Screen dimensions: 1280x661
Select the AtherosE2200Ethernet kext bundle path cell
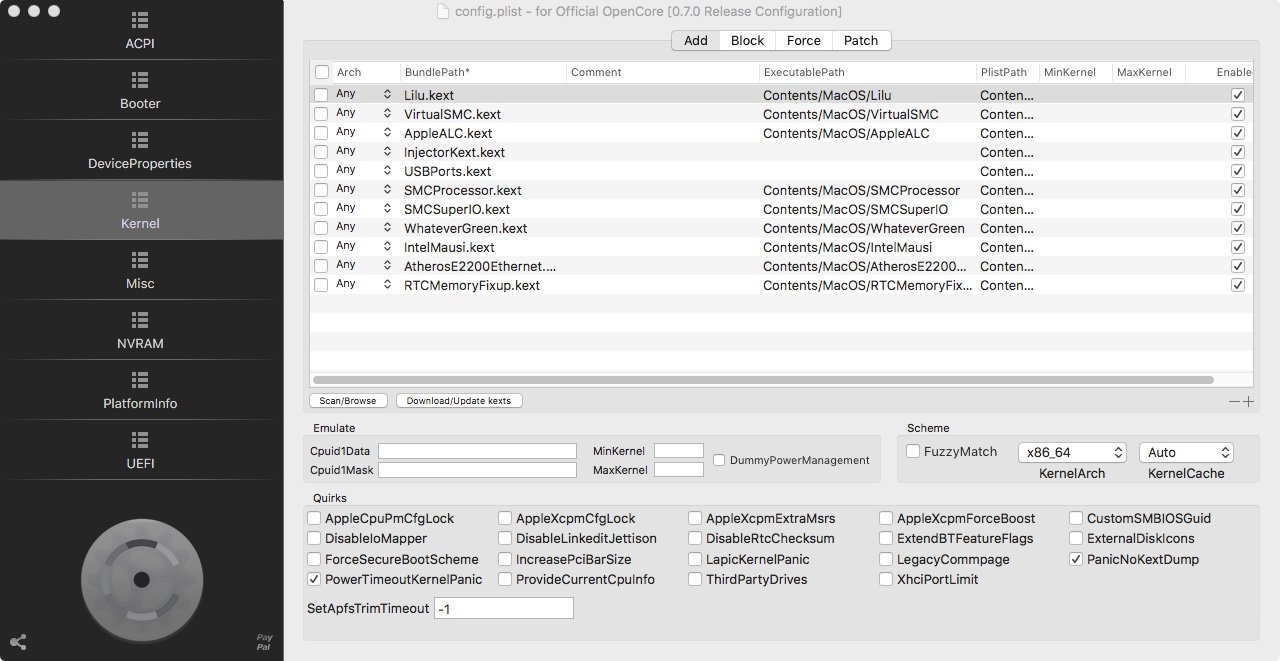pos(482,266)
